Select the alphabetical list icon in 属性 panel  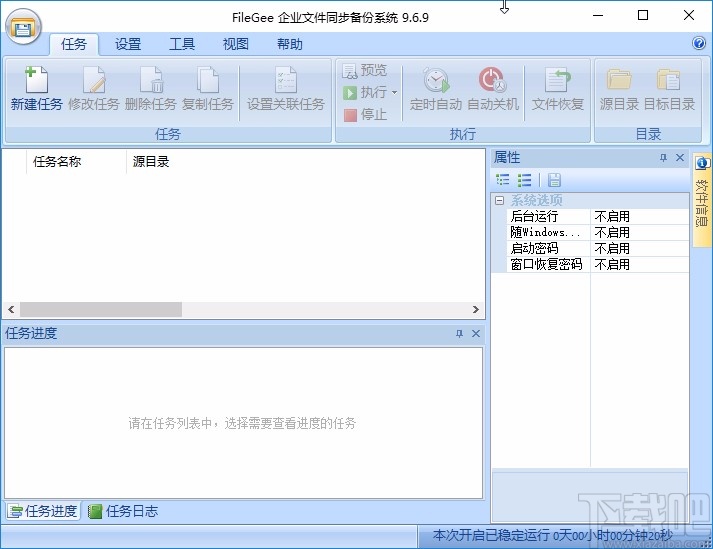pyautogui.click(x=524, y=180)
